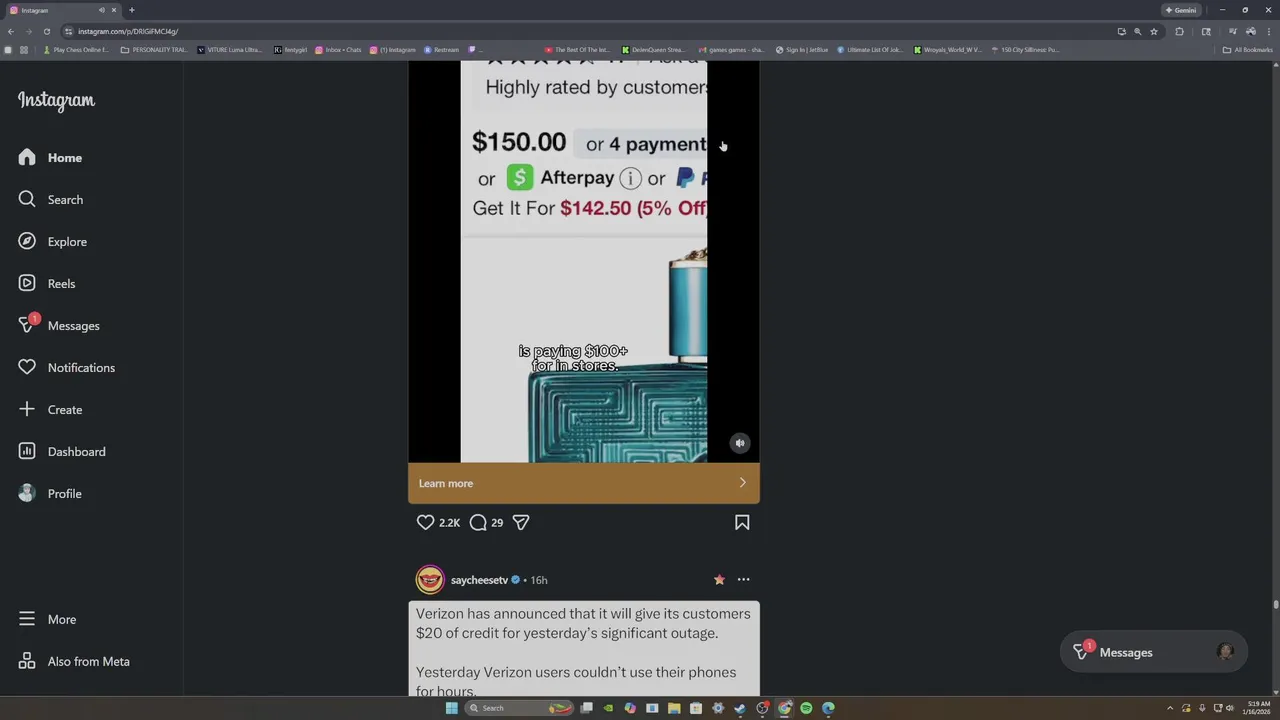1280x720 pixels.
Task: Go to Instagram Home in sidebar
Action: [x=50, y=158]
